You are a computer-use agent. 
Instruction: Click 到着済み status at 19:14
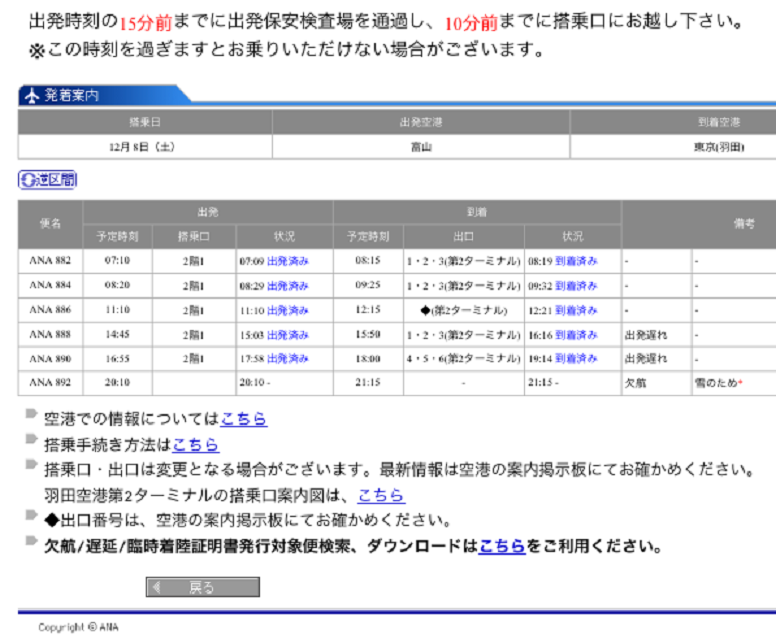pos(576,358)
